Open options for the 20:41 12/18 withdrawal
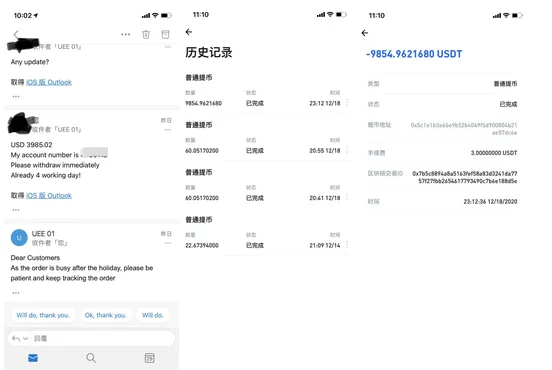The height and width of the screenshot is (370, 552). [347, 197]
